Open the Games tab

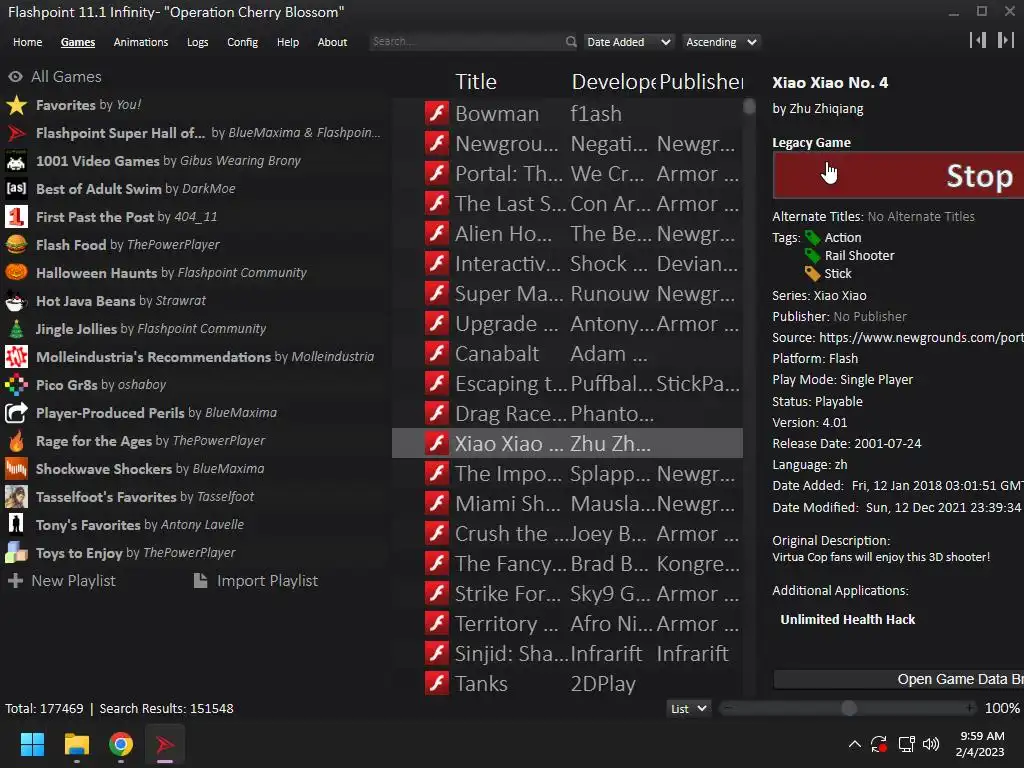click(x=78, y=42)
